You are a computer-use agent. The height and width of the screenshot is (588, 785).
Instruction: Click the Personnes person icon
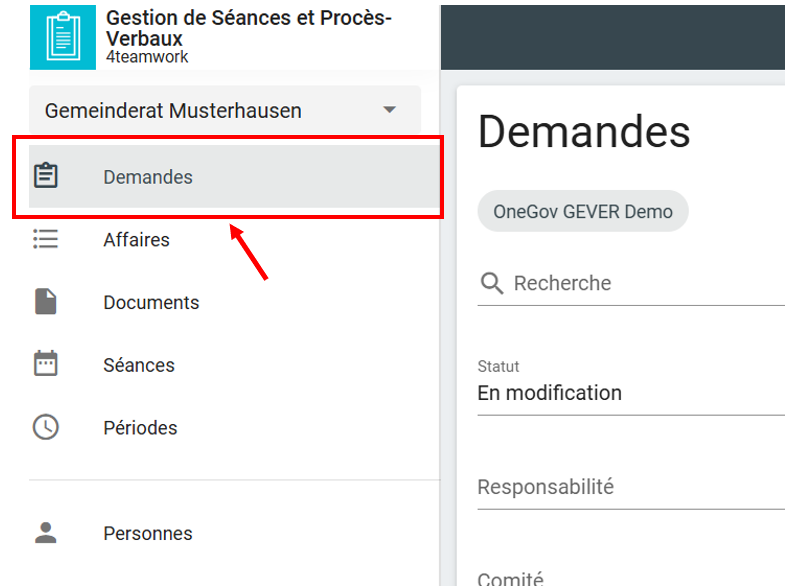[46, 533]
